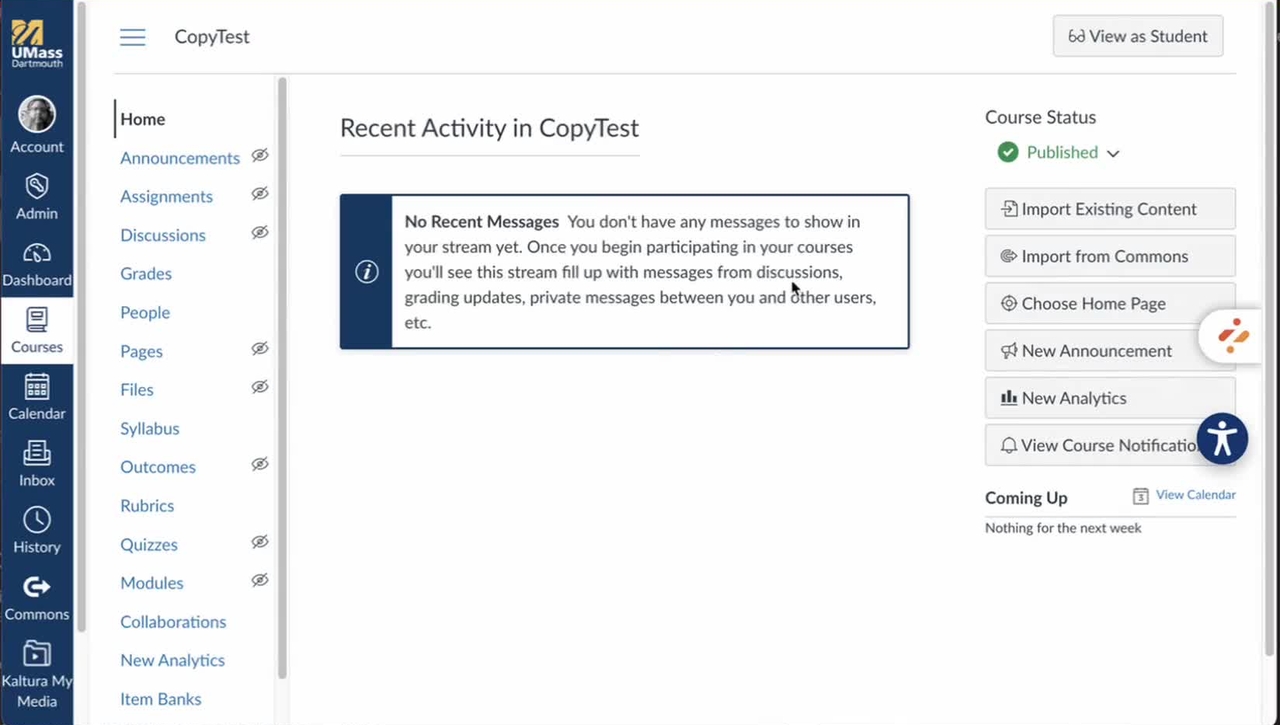The width and height of the screenshot is (1280, 725).
Task: Click the View as Student button
Action: coord(1138,36)
